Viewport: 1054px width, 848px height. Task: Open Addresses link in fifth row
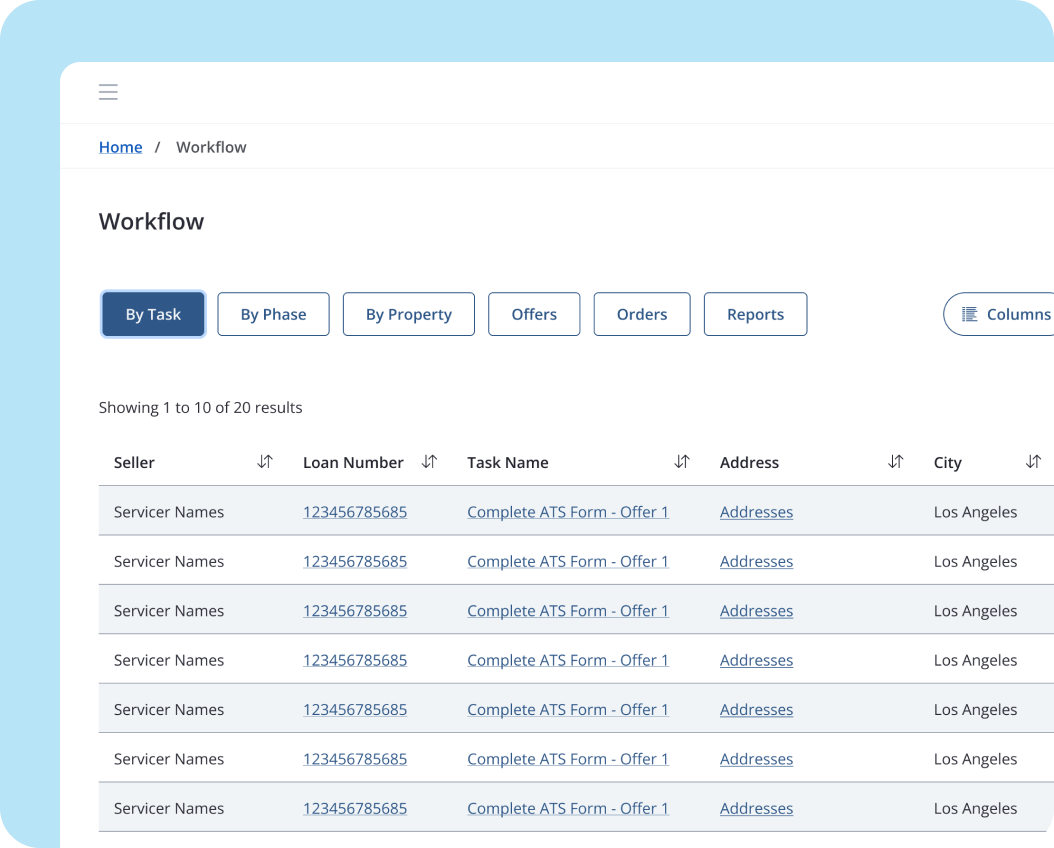tap(756, 710)
